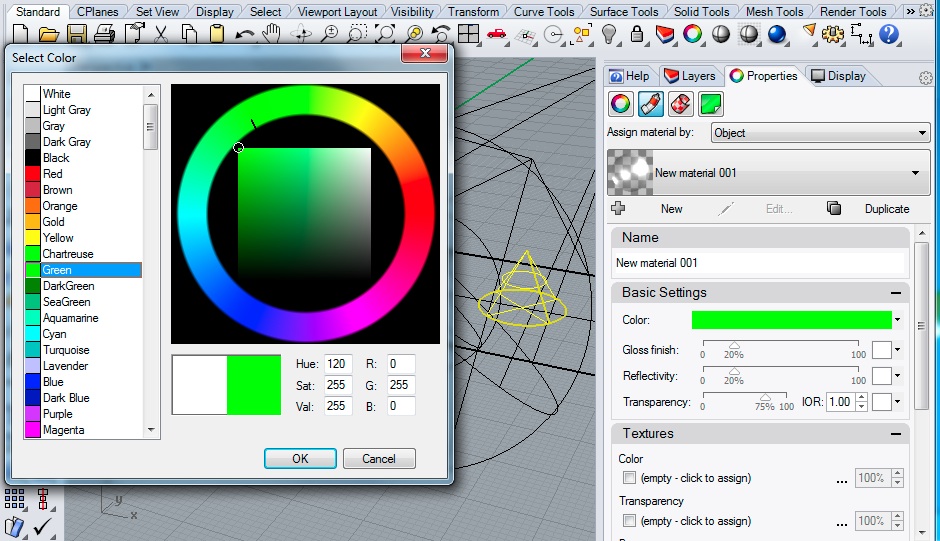Expand the New material 001 dropdown
940x541 pixels.
915,173
